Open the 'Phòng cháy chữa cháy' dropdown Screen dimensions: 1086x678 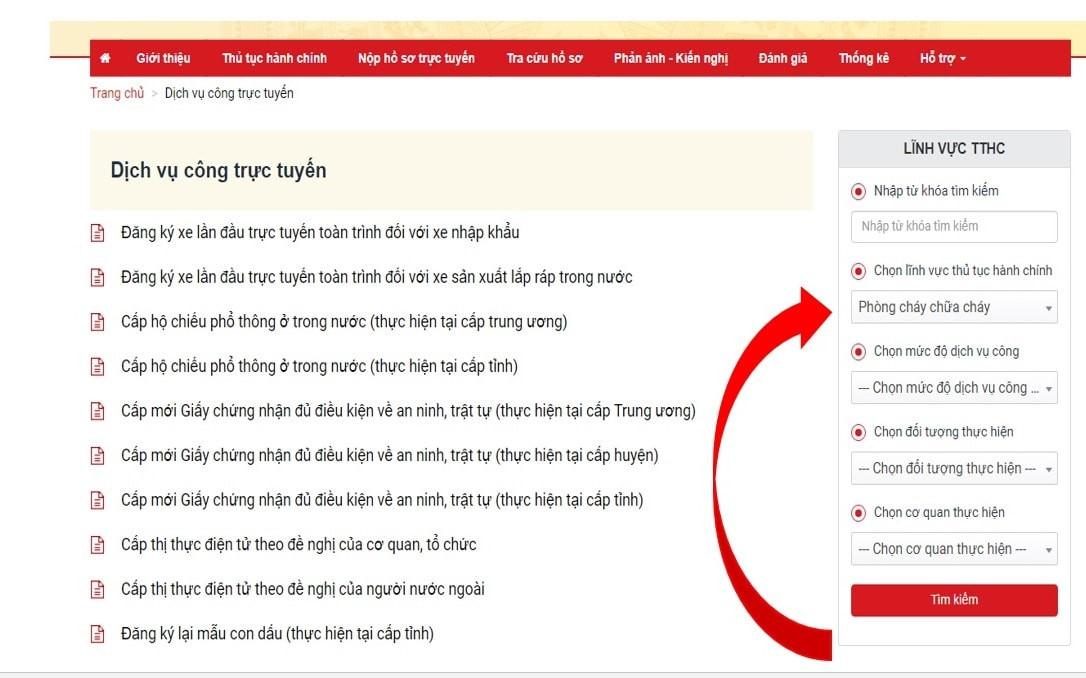[954, 308]
